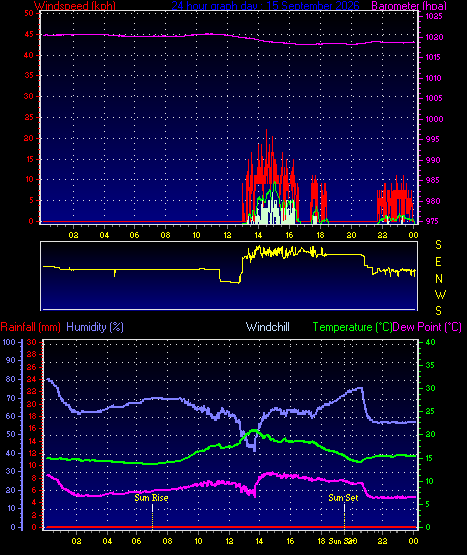Click the Sun Set marker label
Screen dimensions: 467x555
pos(343,498)
